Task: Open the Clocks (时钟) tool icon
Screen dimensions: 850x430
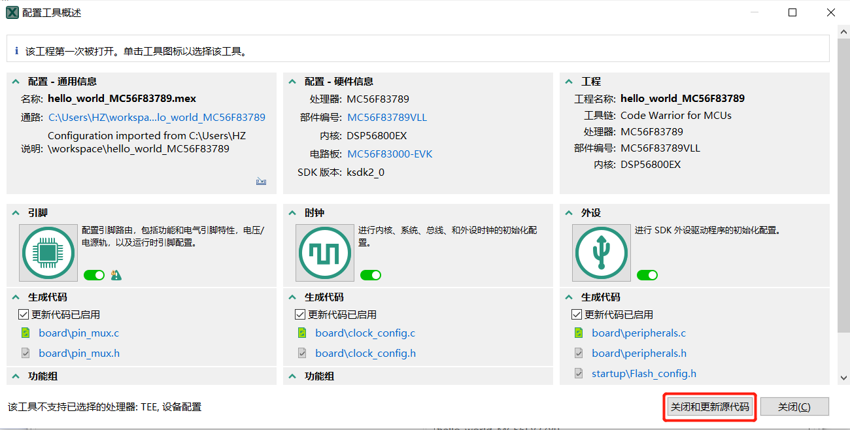Action: click(x=325, y=253)
